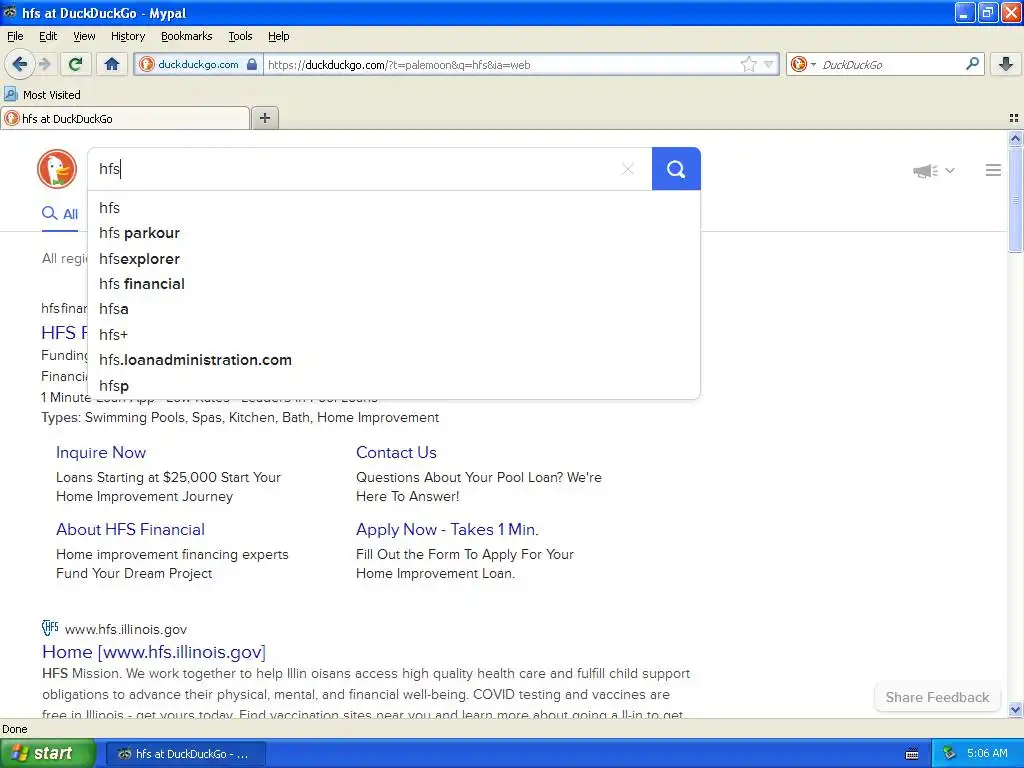The width and height of the screenshot is (1024, 768).
Task: Open the Help menu
Action: (278, 36)
